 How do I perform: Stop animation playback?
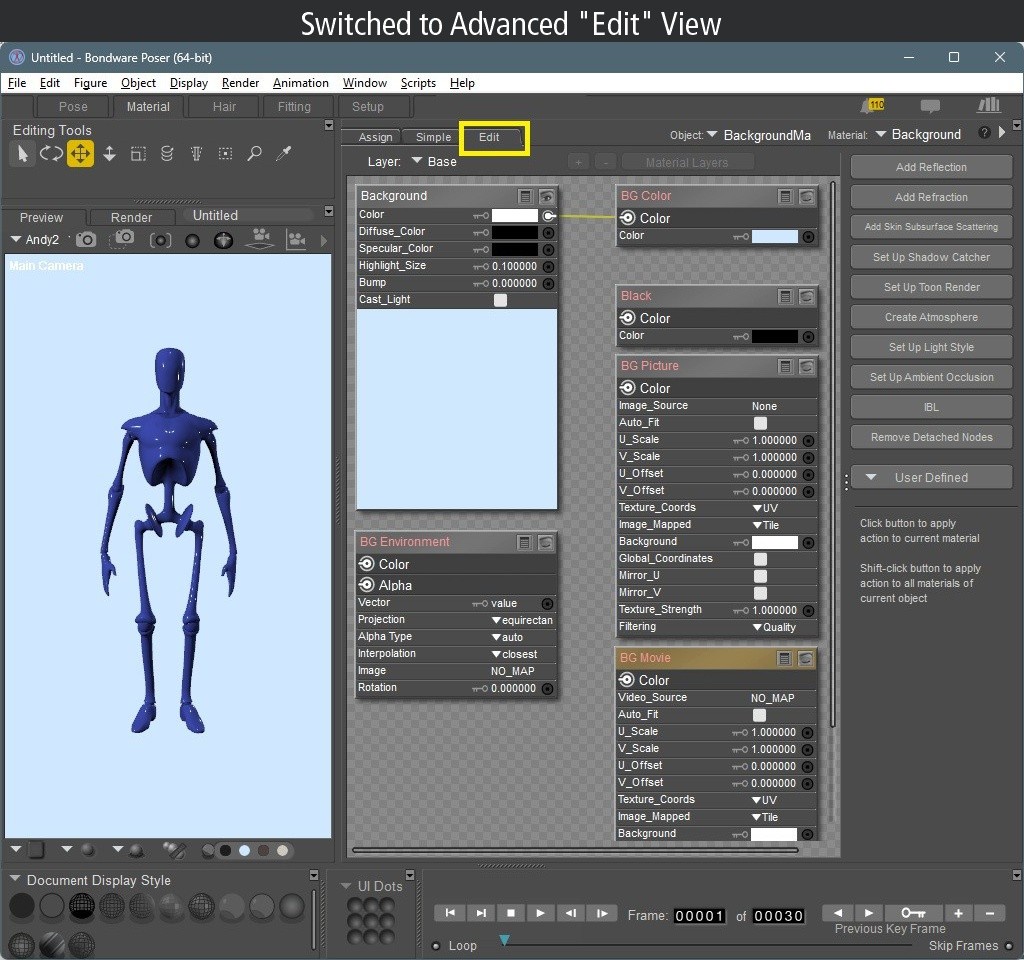tap(511, 913)
